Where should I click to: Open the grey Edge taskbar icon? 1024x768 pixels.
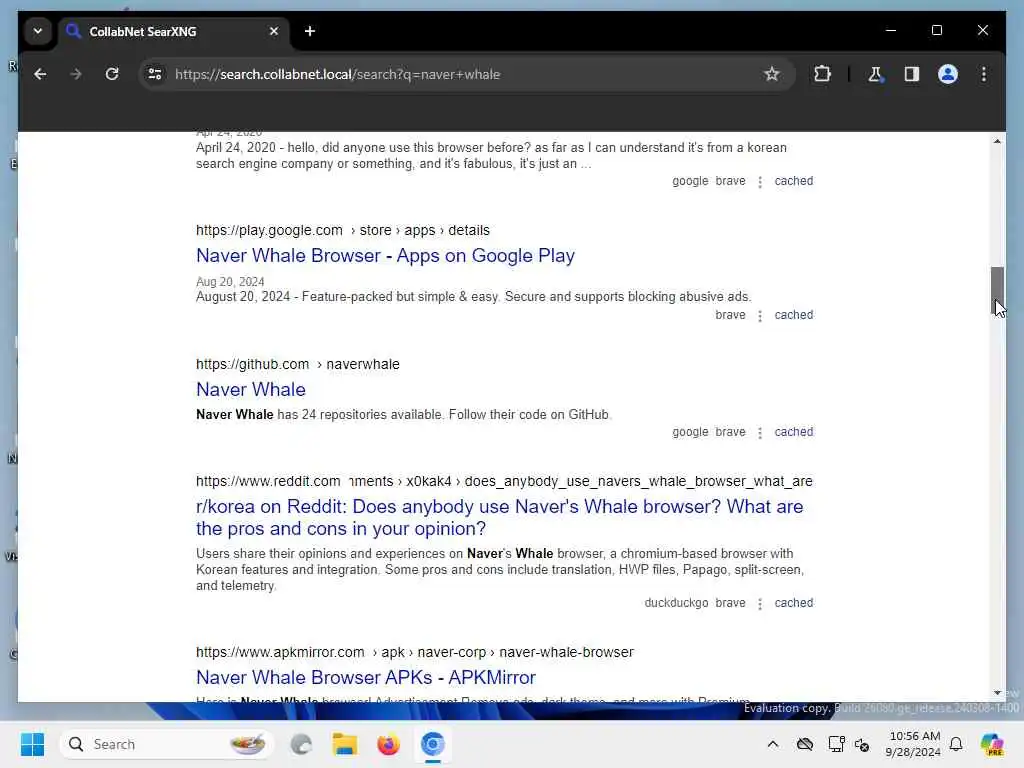(300, 744)
